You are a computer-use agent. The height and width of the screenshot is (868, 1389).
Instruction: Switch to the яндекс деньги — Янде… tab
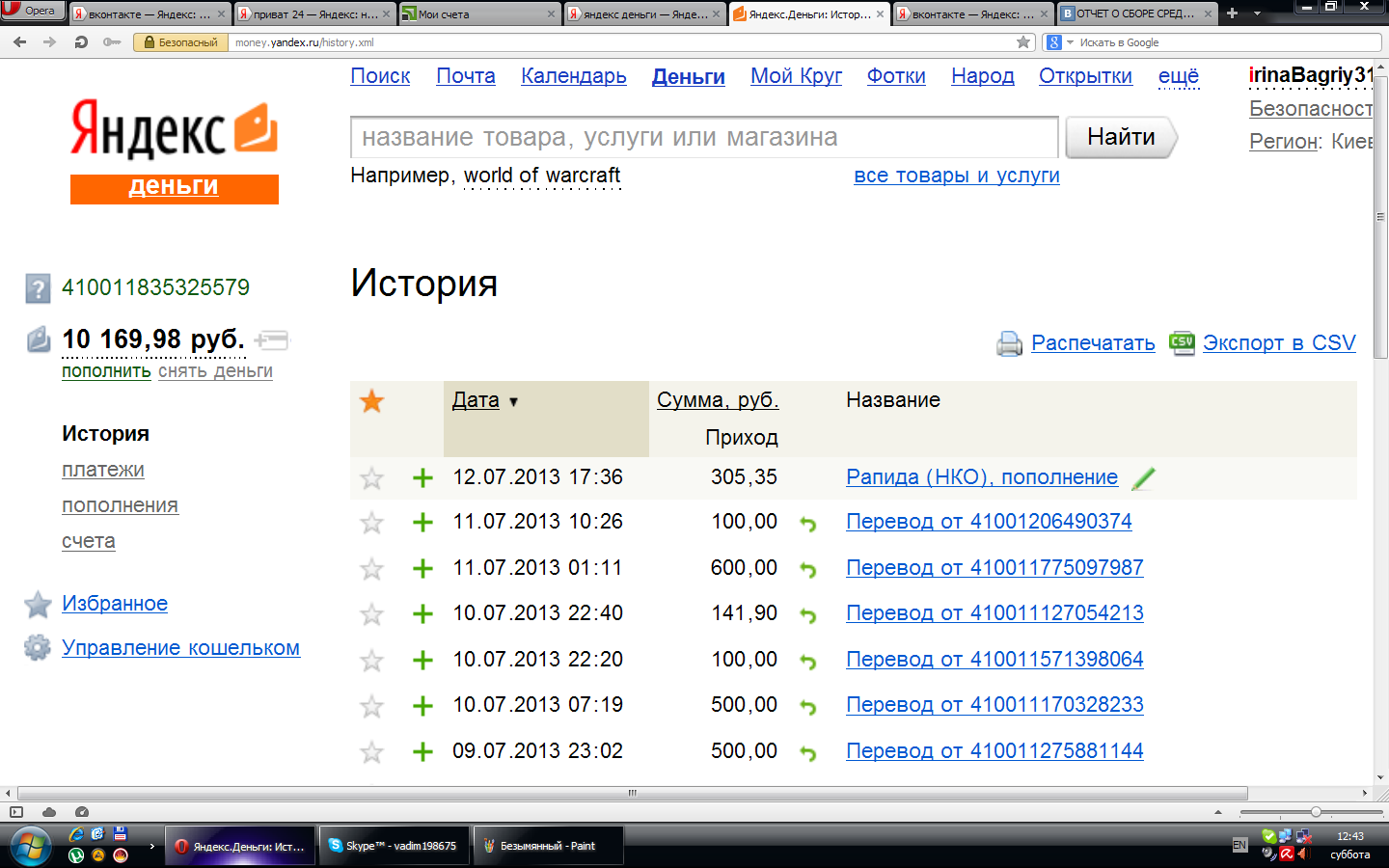(644, 14)
